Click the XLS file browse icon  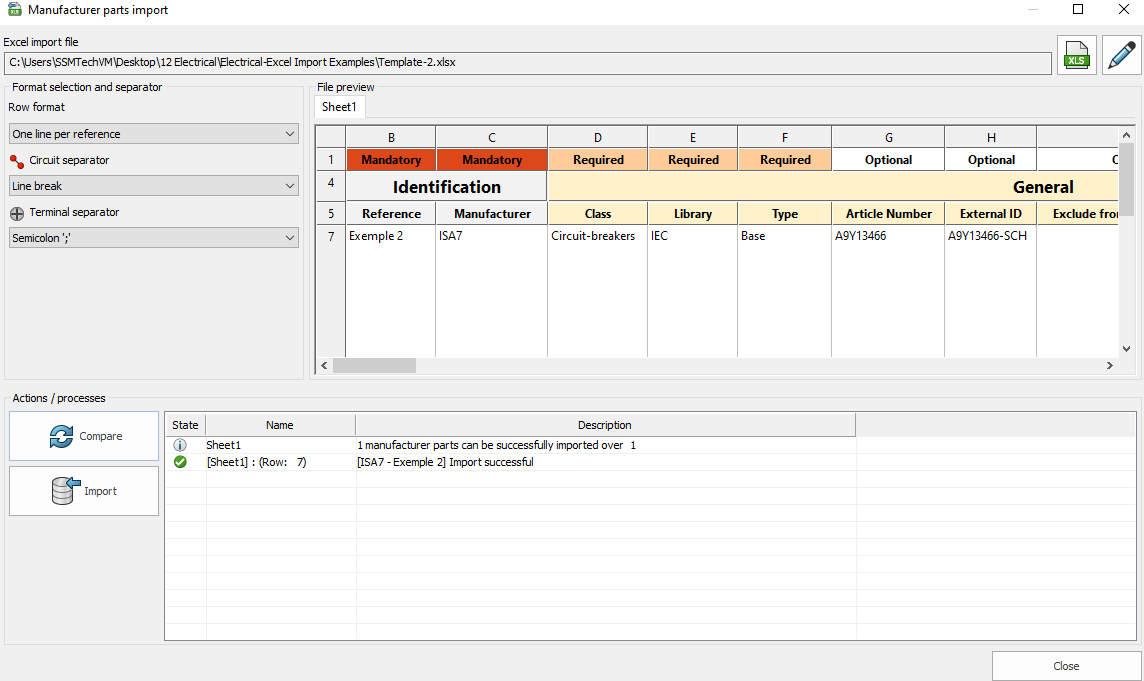point(1077,56)
